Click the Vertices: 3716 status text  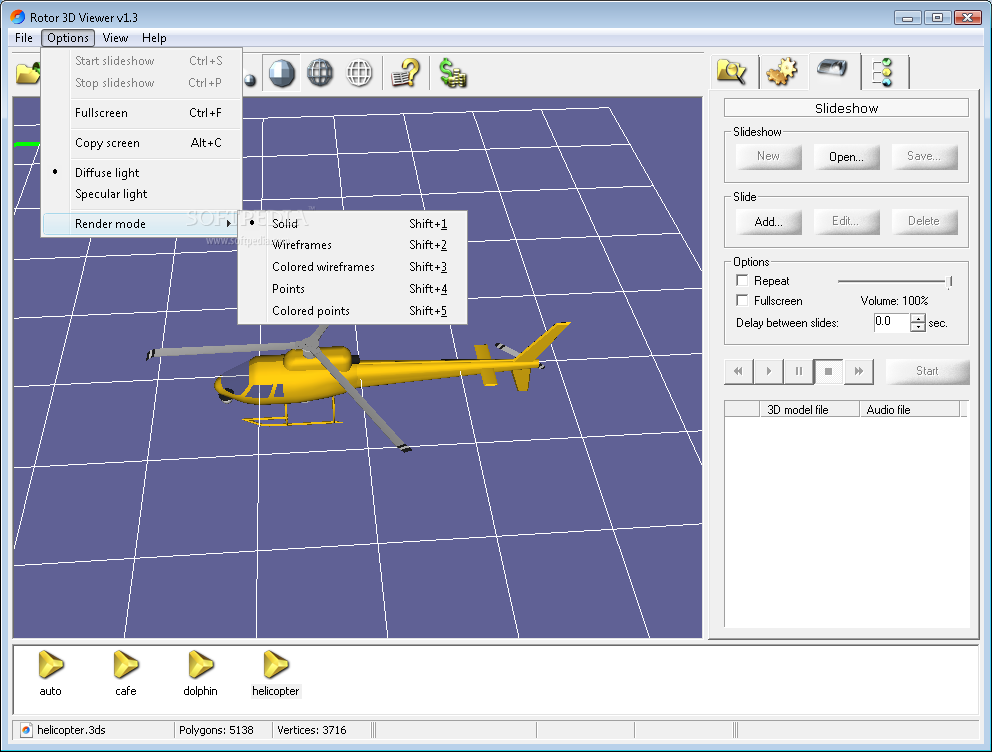pyautogui.click(x=312, y=730)
